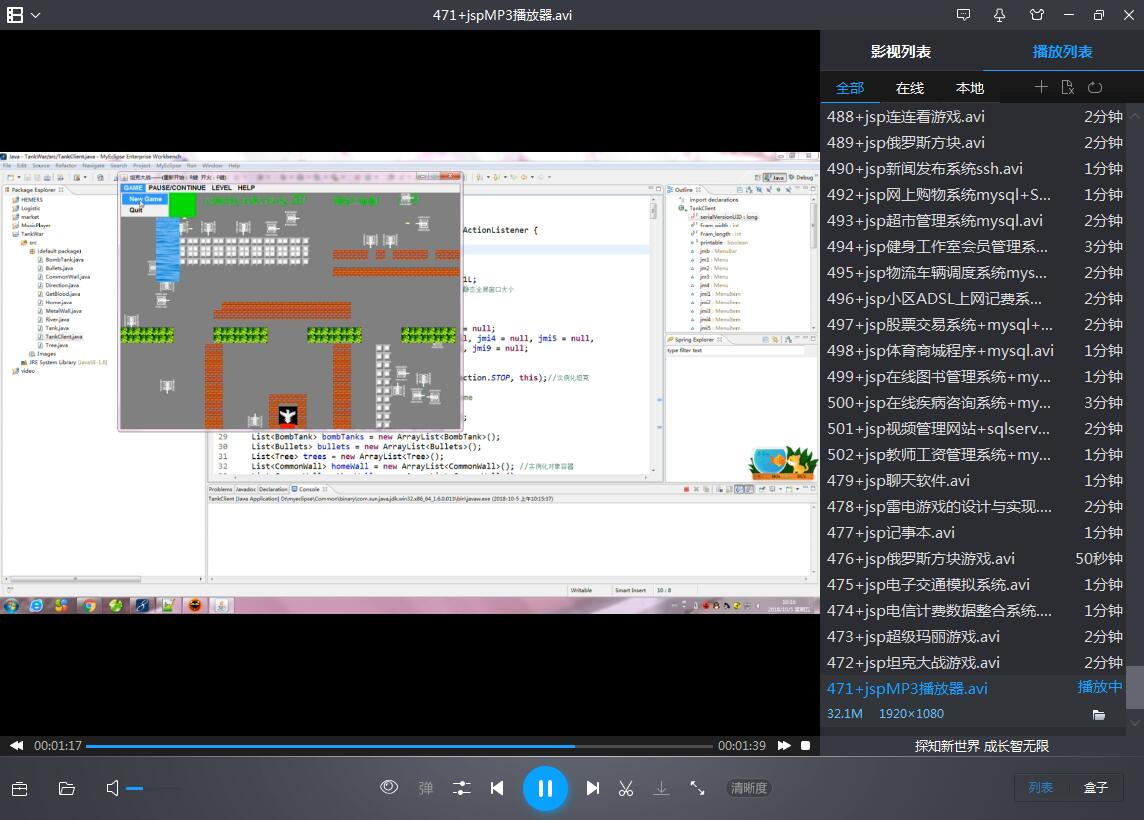Play 489+jsp俄罗斯方块.avi from playlist
This screenshot has width=1144, height=820.
[974, 143]
